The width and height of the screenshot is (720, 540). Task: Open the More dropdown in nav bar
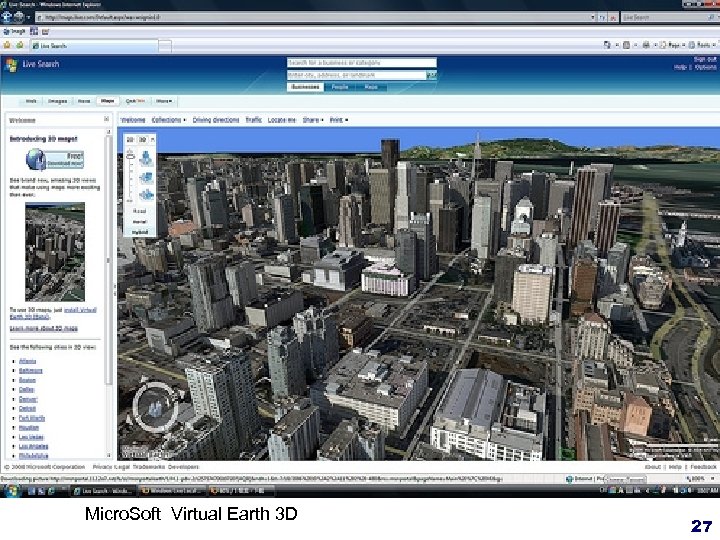164,101
